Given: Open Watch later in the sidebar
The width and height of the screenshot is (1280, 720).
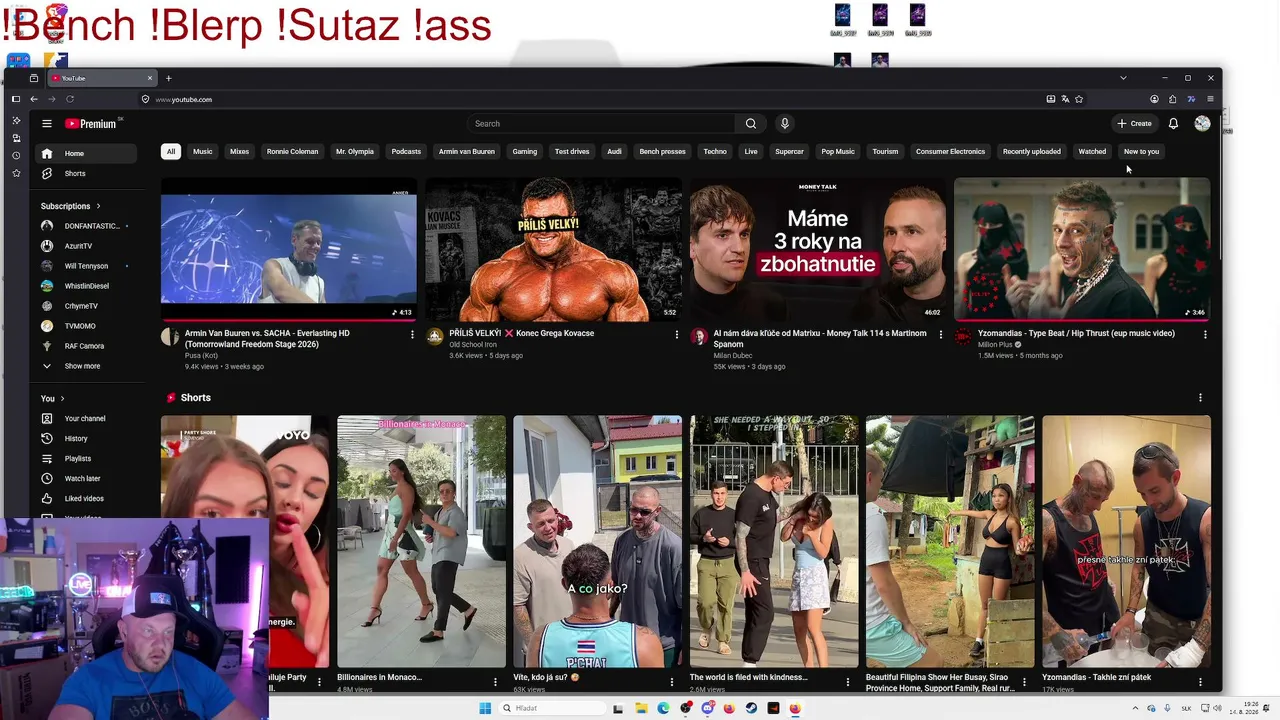Looking at the screenshot, I should click(86, 479).
